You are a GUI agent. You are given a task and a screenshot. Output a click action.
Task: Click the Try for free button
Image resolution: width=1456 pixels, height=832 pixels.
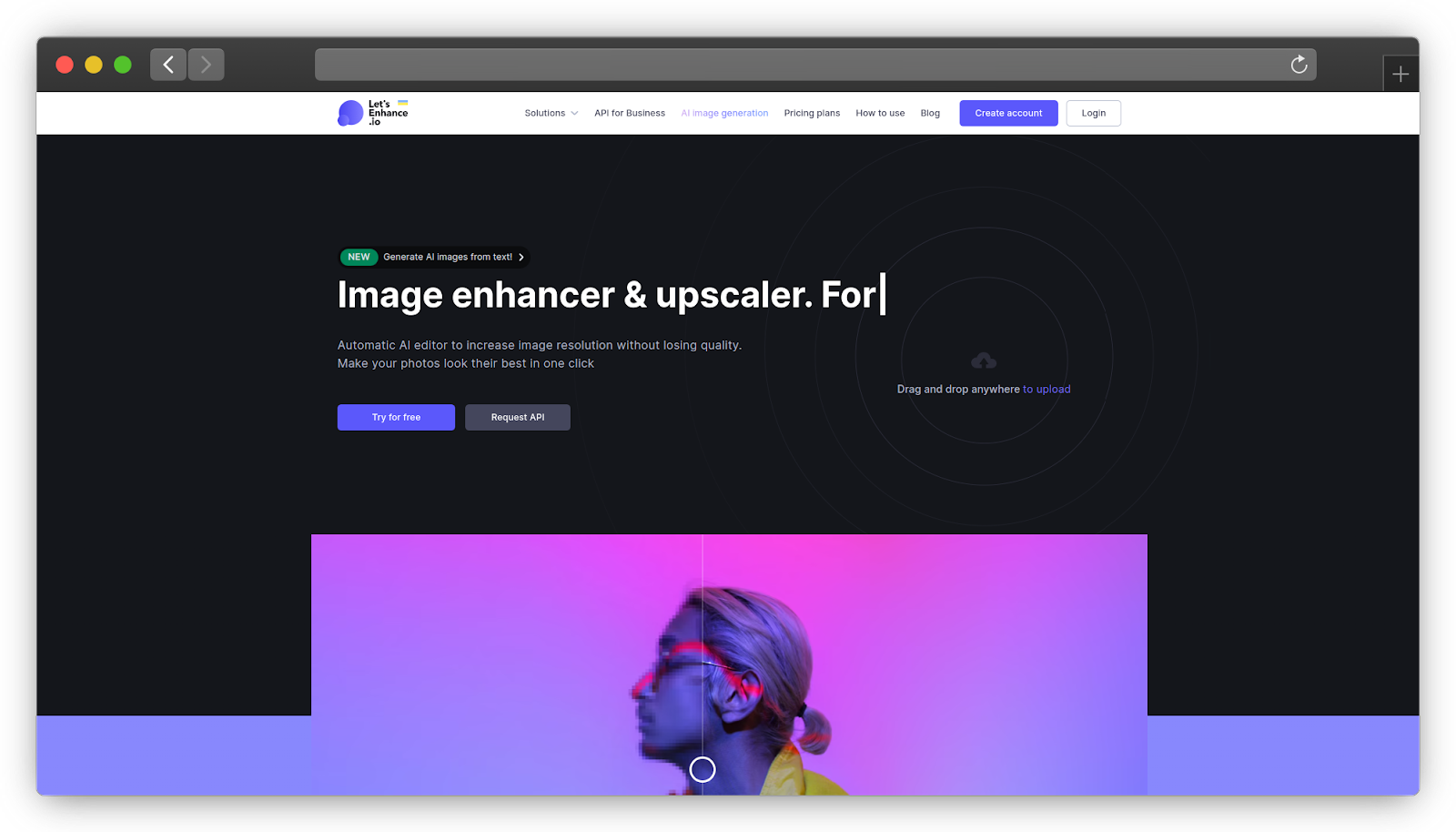pos(396,417)
